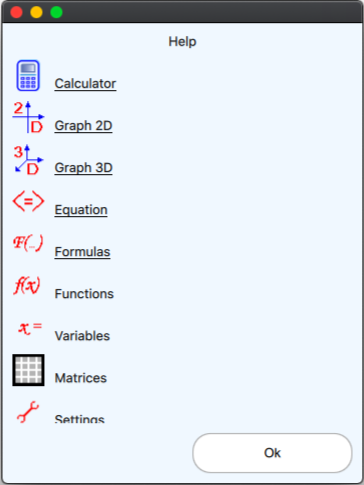Click the Formulas F(...) icon

pos(28,243)
